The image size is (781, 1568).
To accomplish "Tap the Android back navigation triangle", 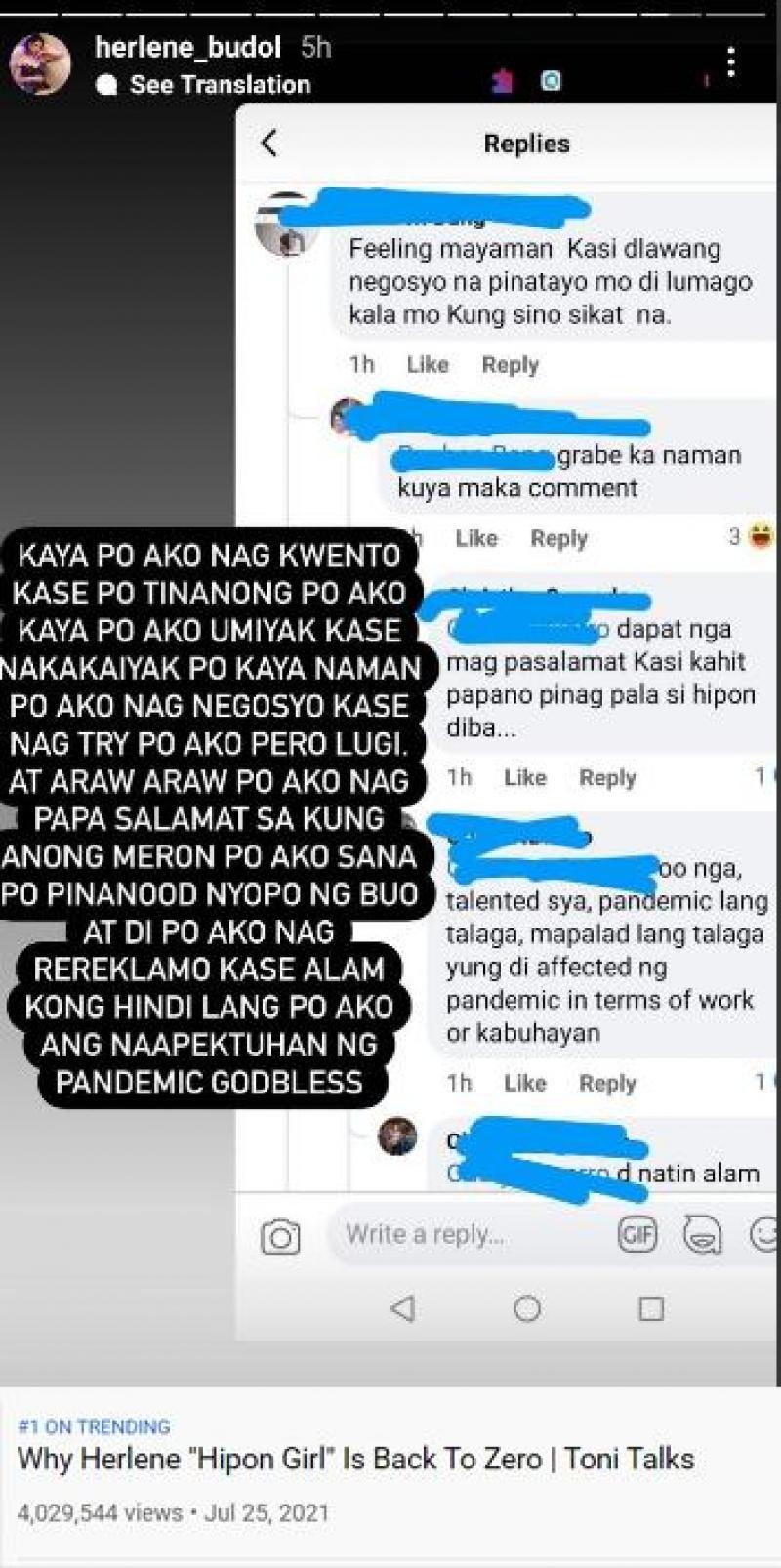I will (403, 1307).
